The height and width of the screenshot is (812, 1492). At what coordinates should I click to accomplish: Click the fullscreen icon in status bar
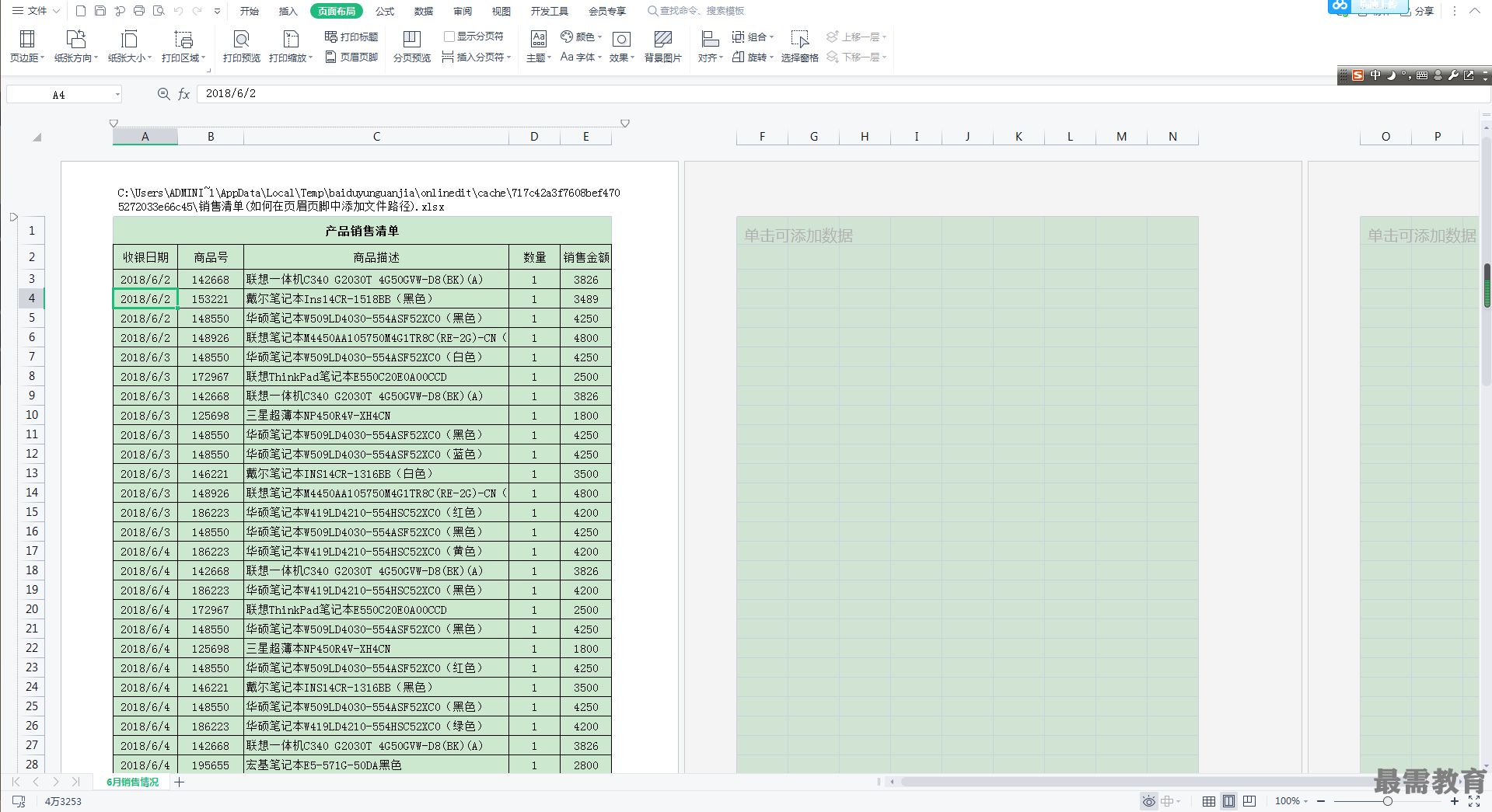1474,801
